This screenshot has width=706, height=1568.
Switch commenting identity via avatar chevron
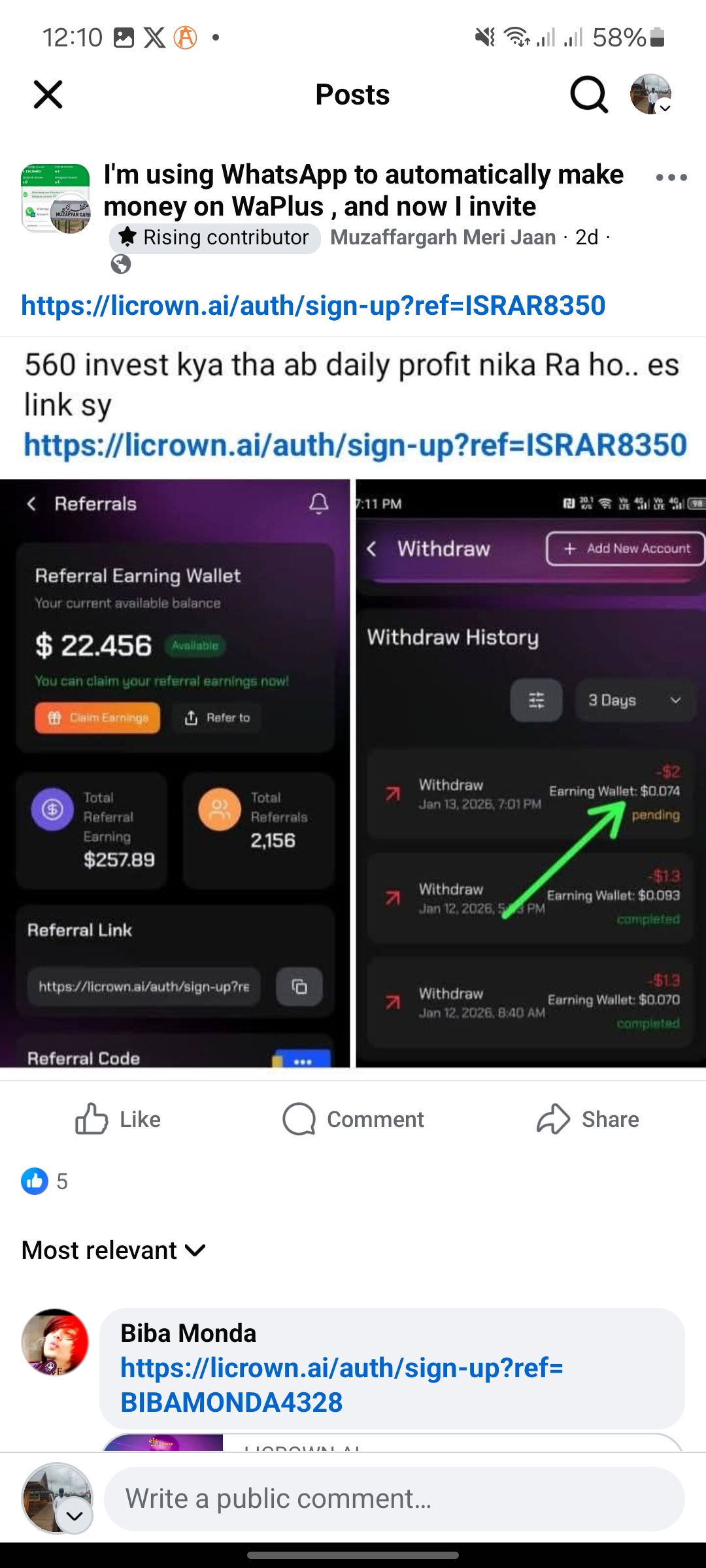click(x=75, y=1516)
